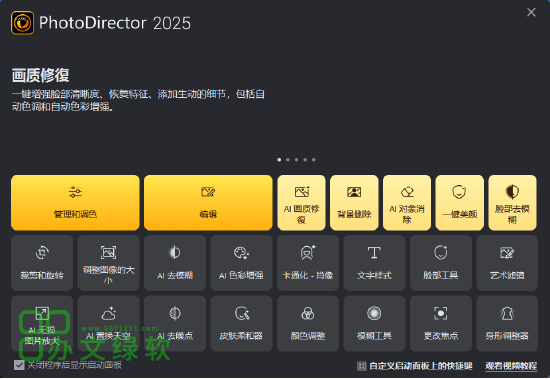Select 文字样式 tool

click(374, 263)
